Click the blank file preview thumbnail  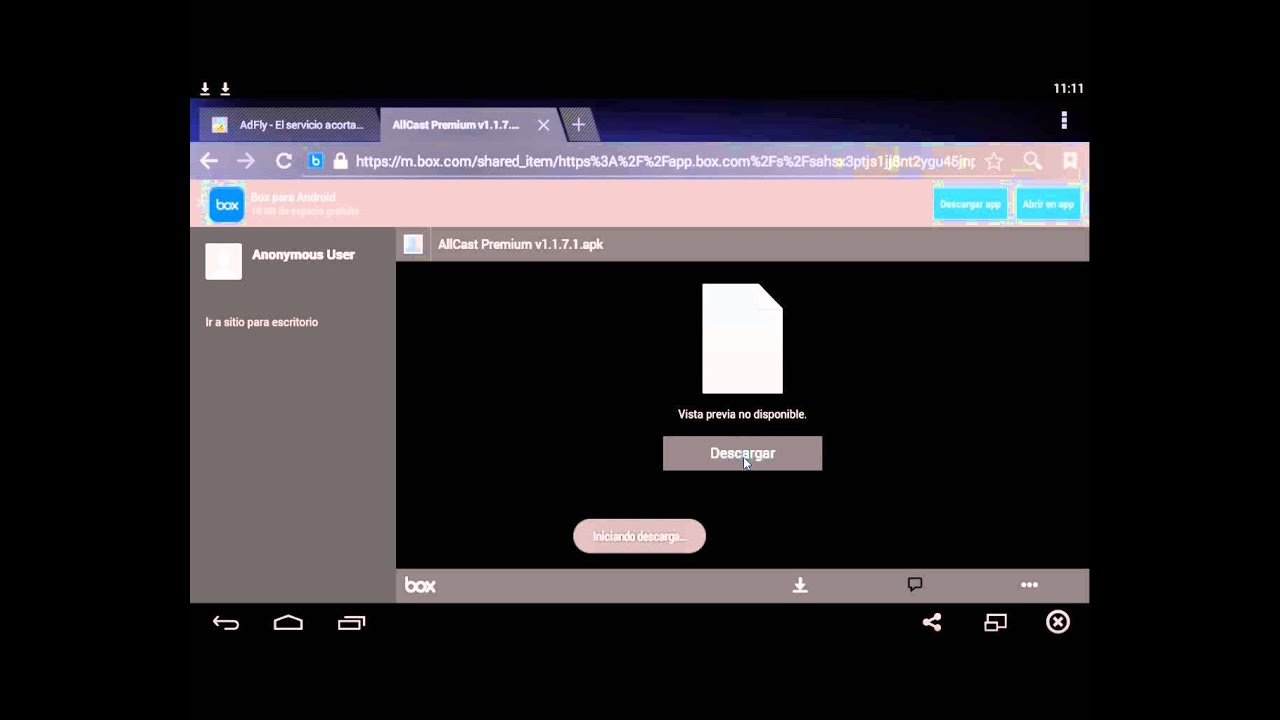pos(742,339)
